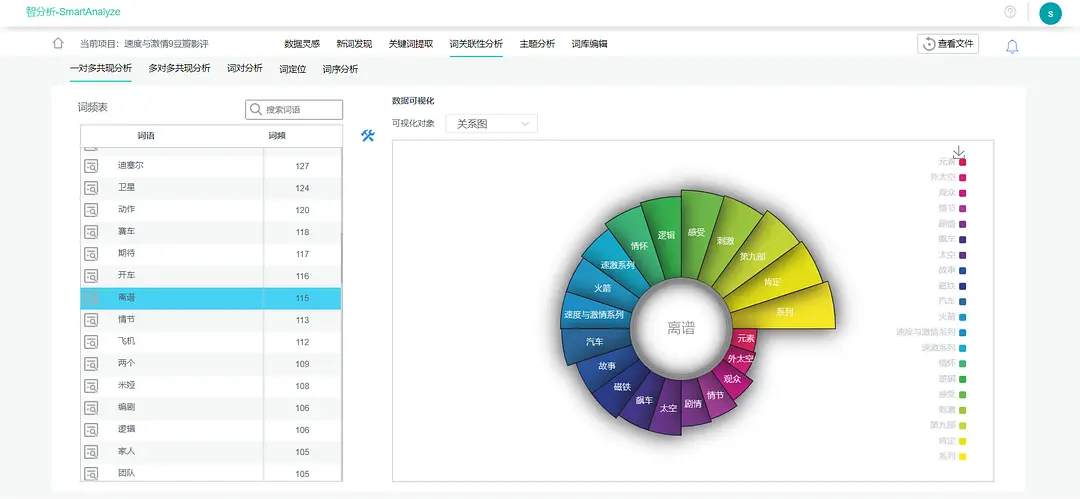Toggle the 观众 legend entry
1080x499 pixels.
952,193
